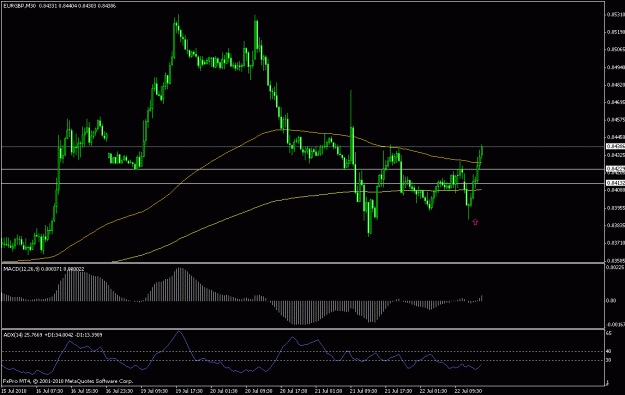
Task: Click the 22 Jul 09:30 time label
Action: point(468,391)
